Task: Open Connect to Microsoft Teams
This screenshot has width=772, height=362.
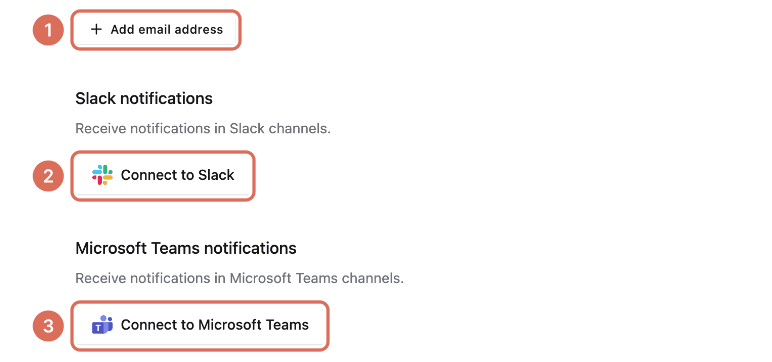Action: point(200,325)
